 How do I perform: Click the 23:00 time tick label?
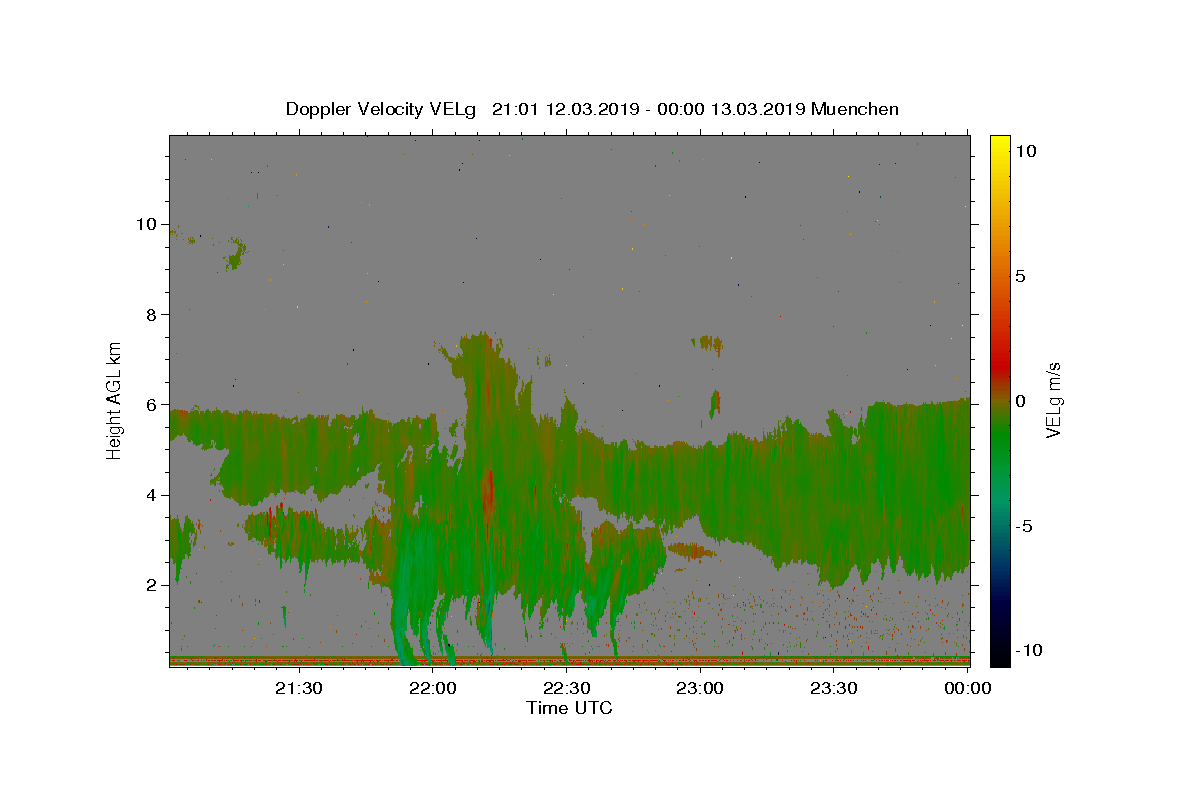tap(700, 688)
